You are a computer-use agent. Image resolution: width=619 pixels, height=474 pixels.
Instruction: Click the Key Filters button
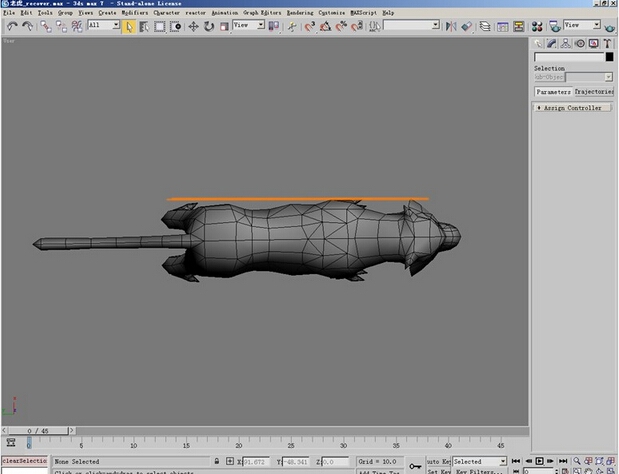click(x=479, y=471)
